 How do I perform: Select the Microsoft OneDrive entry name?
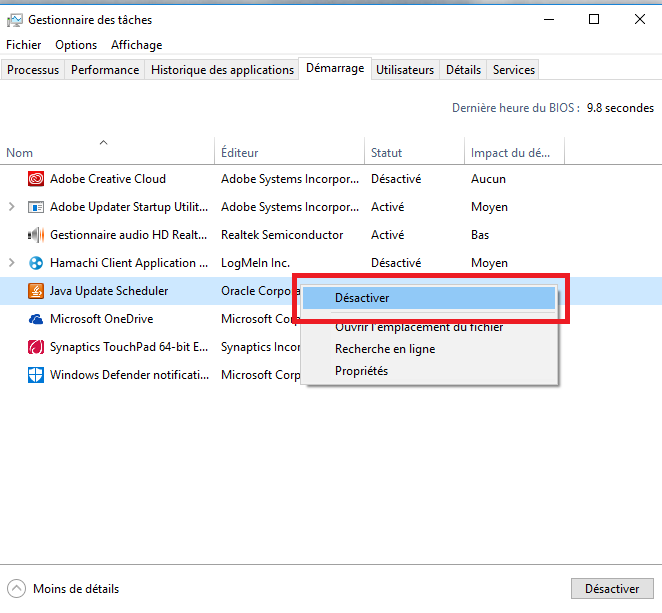[101, 319]
